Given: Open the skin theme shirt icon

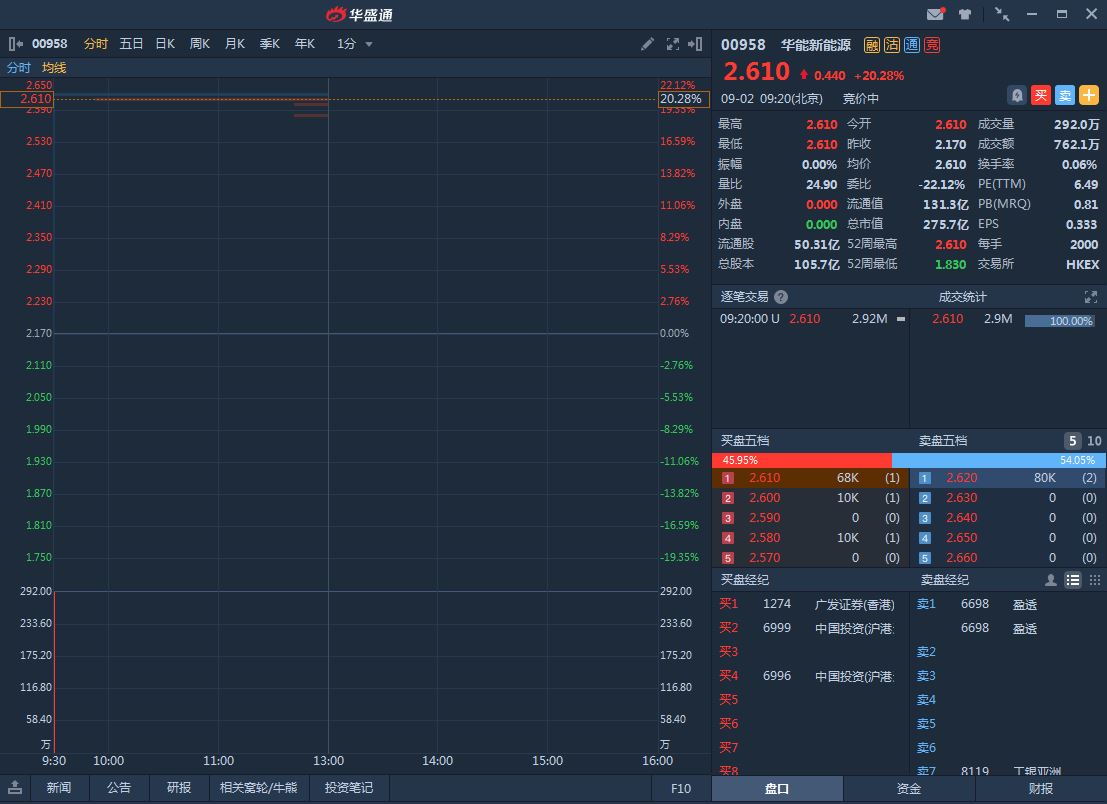Looking at the screenshot, I should pyautogui.click(x=965, y=14).
